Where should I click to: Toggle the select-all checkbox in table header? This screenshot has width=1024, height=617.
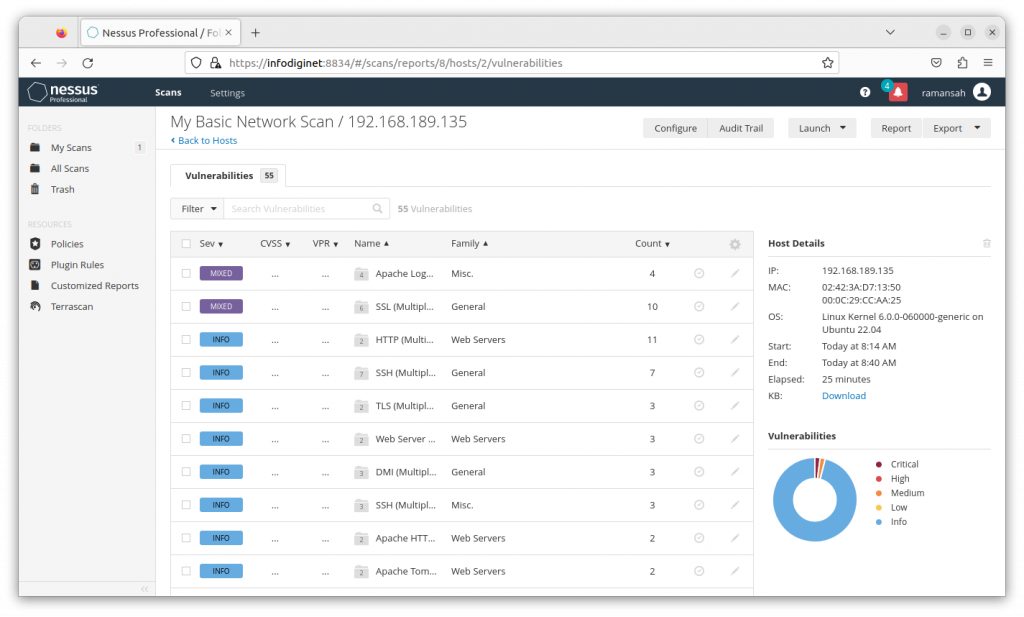coord(186,244)
